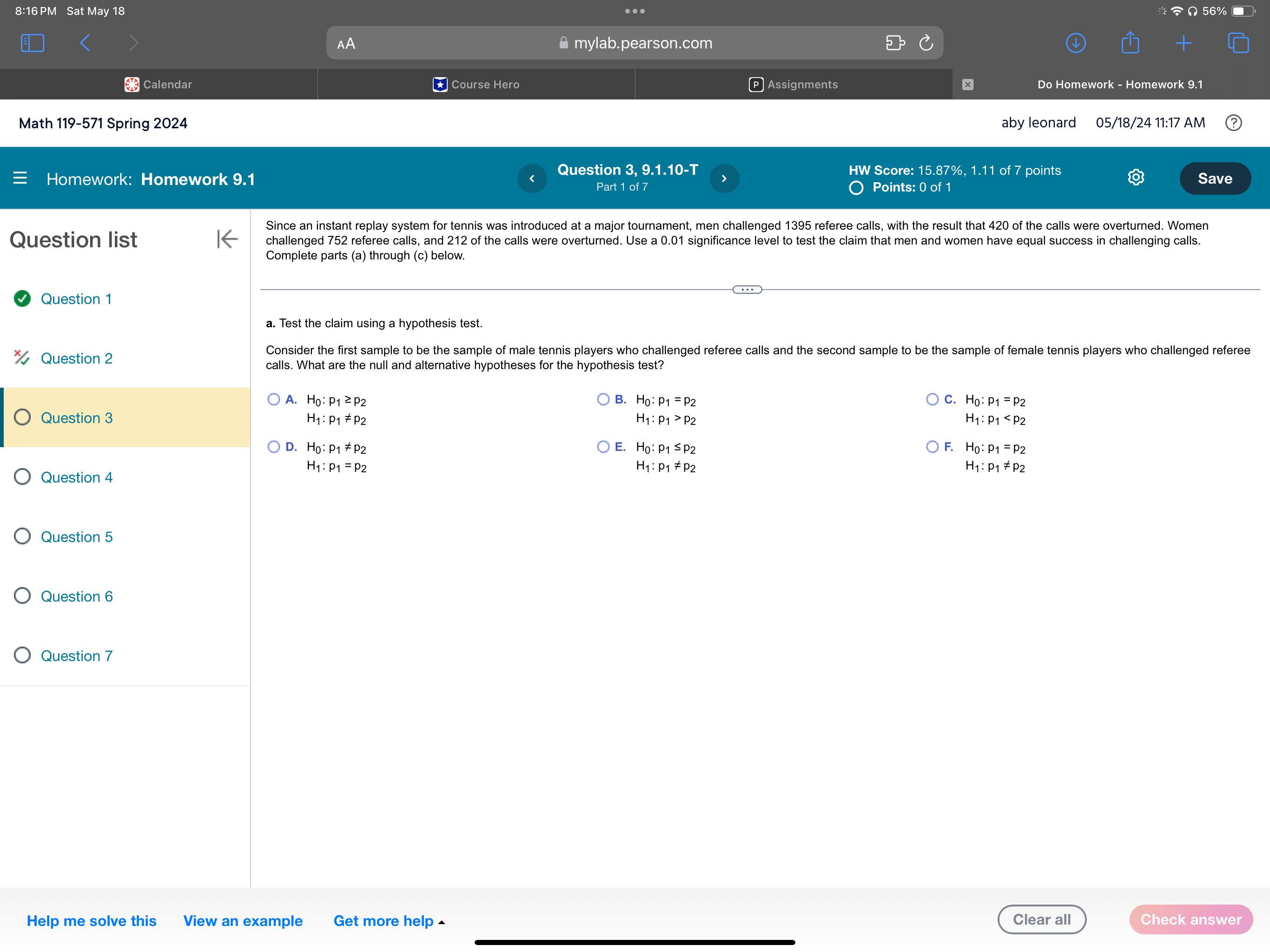Go to the next question with the right chevron
The height and width of the screenshot is (952, 1270).
click(724, 178)
